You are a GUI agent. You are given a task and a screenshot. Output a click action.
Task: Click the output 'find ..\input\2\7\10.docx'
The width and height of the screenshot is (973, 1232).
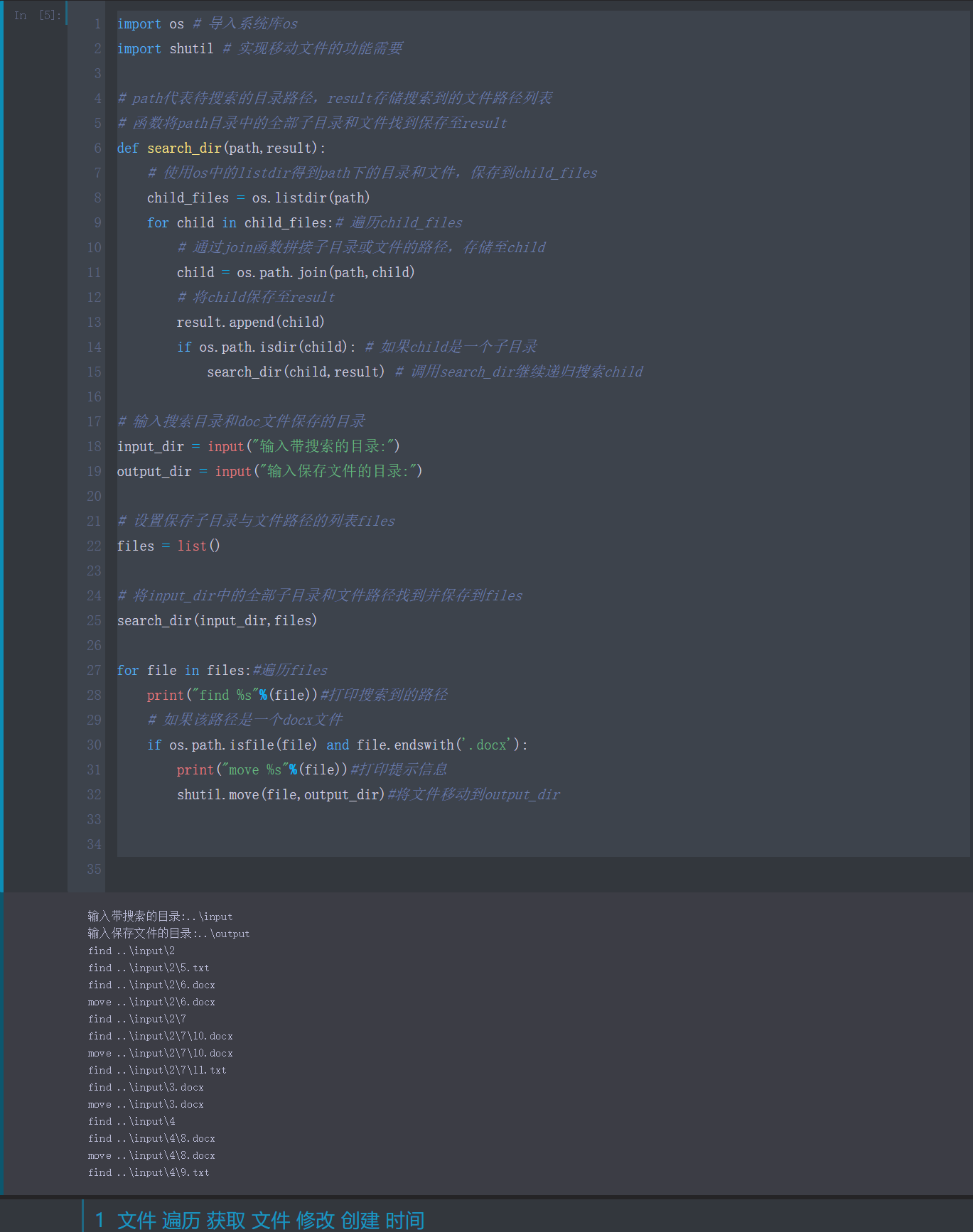161,1036
